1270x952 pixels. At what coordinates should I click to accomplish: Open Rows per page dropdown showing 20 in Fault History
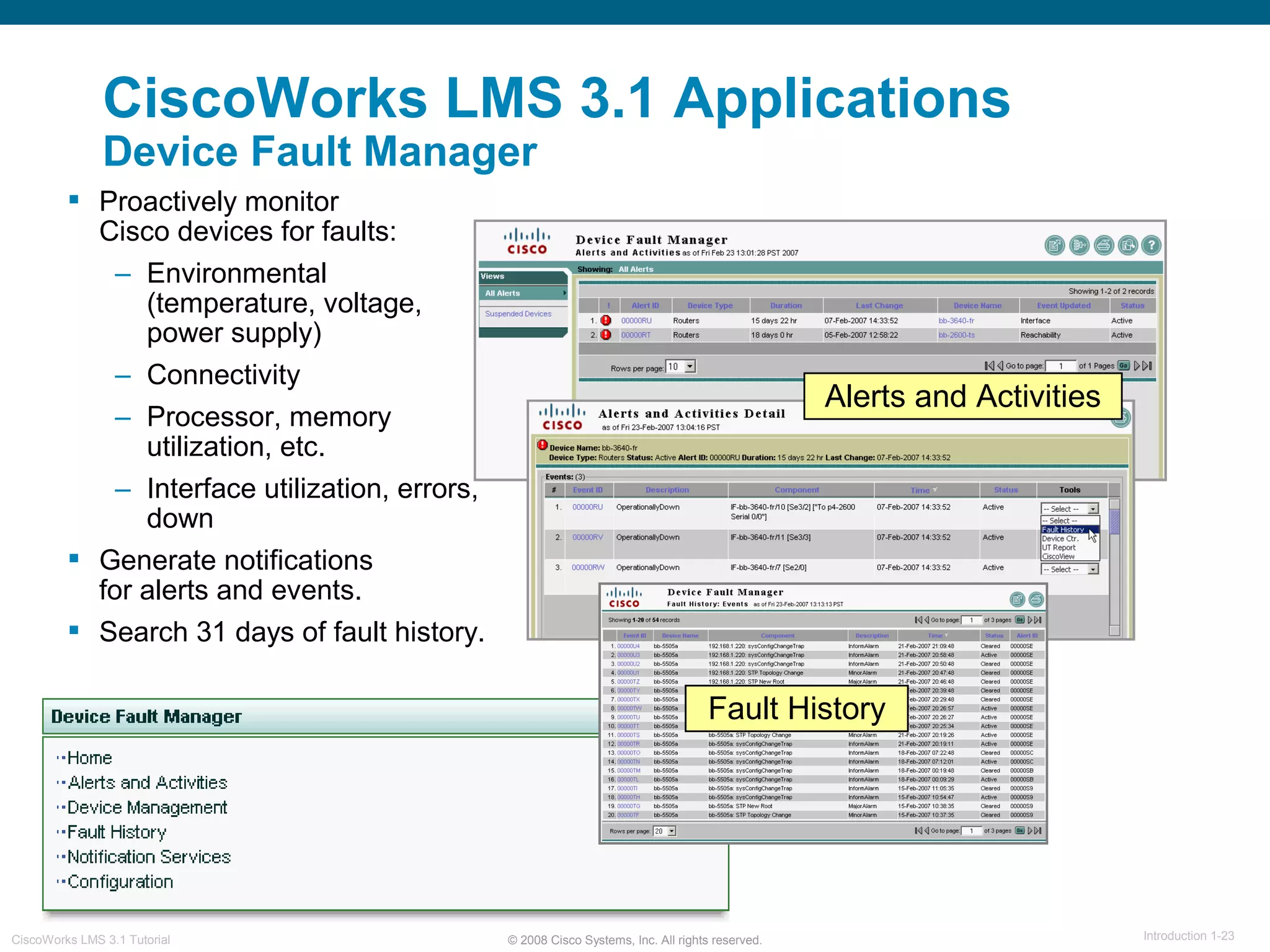[x=665, y=831]
